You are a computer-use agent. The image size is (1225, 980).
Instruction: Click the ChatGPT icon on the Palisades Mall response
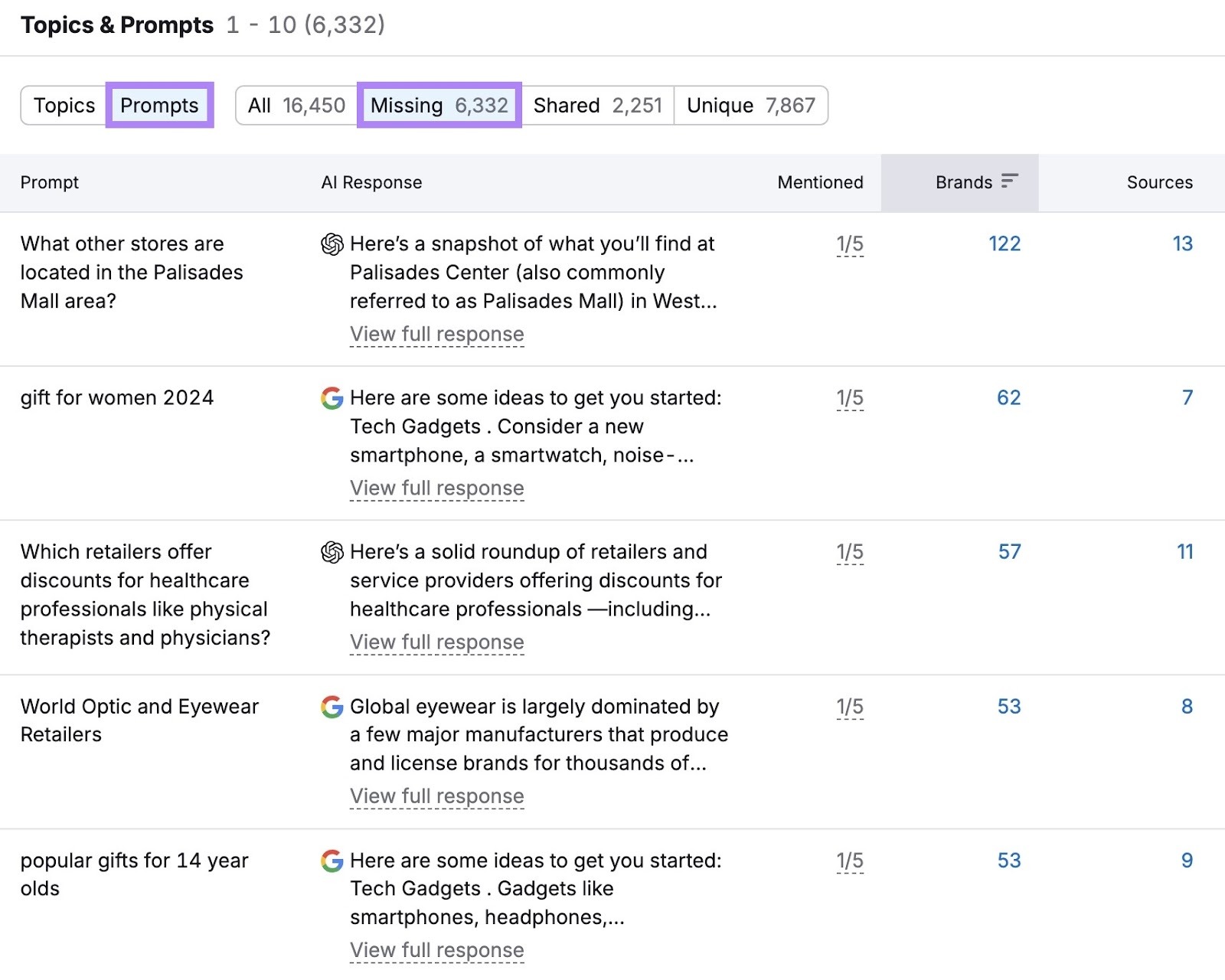332,244
